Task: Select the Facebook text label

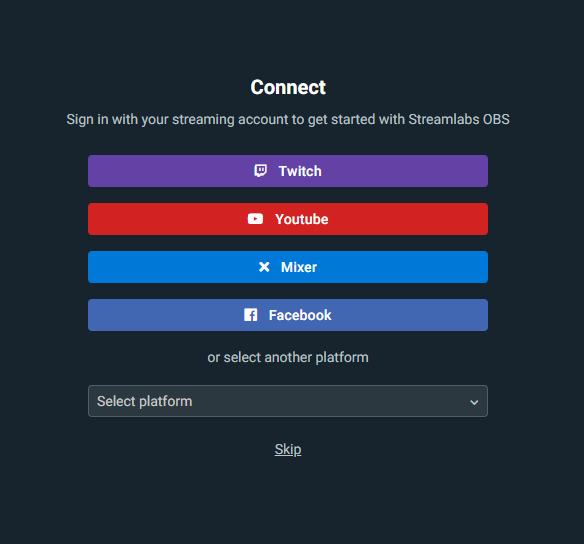Action: [300, 315]
